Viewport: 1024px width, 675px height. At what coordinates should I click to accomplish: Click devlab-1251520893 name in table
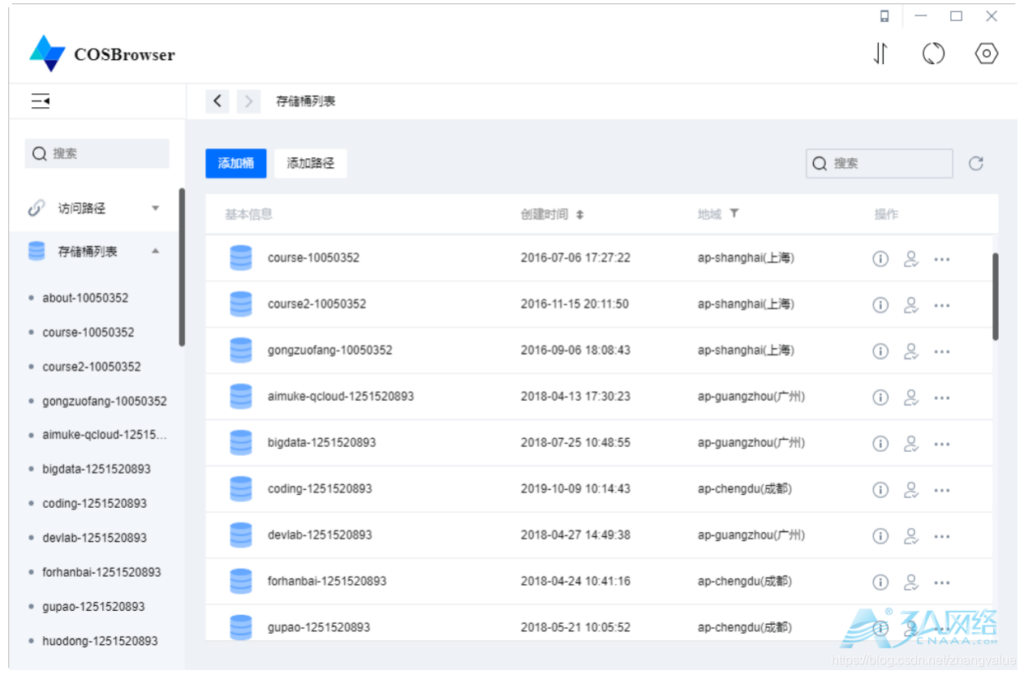[x=319, y=535]
